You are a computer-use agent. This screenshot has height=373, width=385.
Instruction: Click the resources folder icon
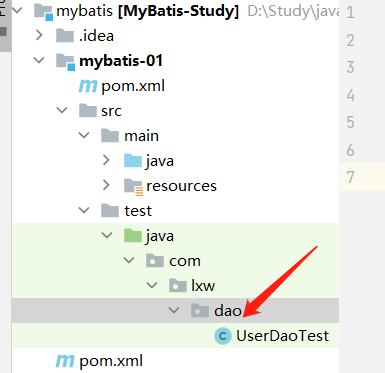click(133, 187)
